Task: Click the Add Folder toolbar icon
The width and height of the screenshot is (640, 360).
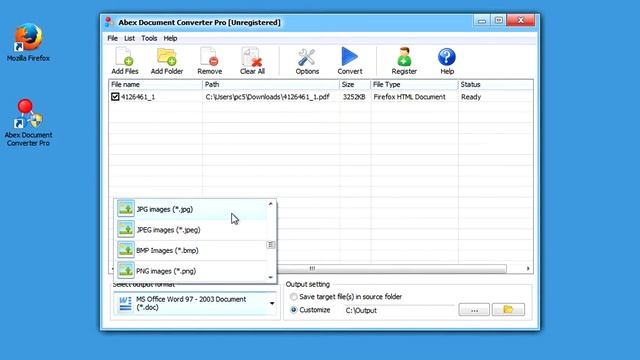Action: pyautogui.click(x=167, y=57)
